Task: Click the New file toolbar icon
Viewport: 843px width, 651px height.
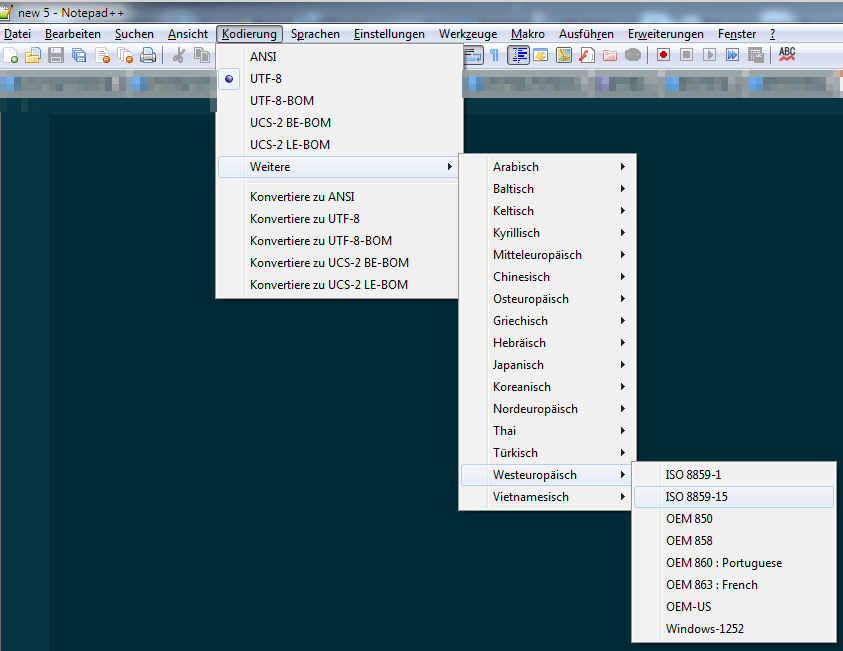Action: coord(10,55)
